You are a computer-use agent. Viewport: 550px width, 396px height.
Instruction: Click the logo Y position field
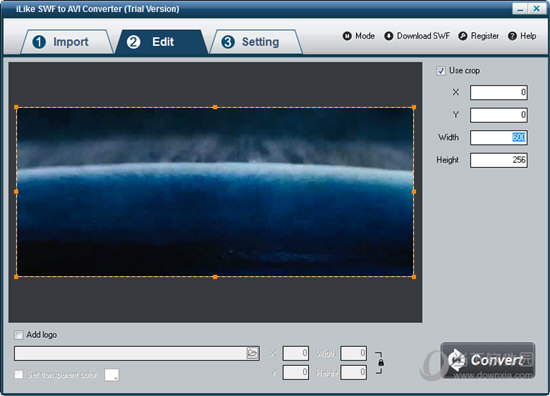(x=296, y=372)
